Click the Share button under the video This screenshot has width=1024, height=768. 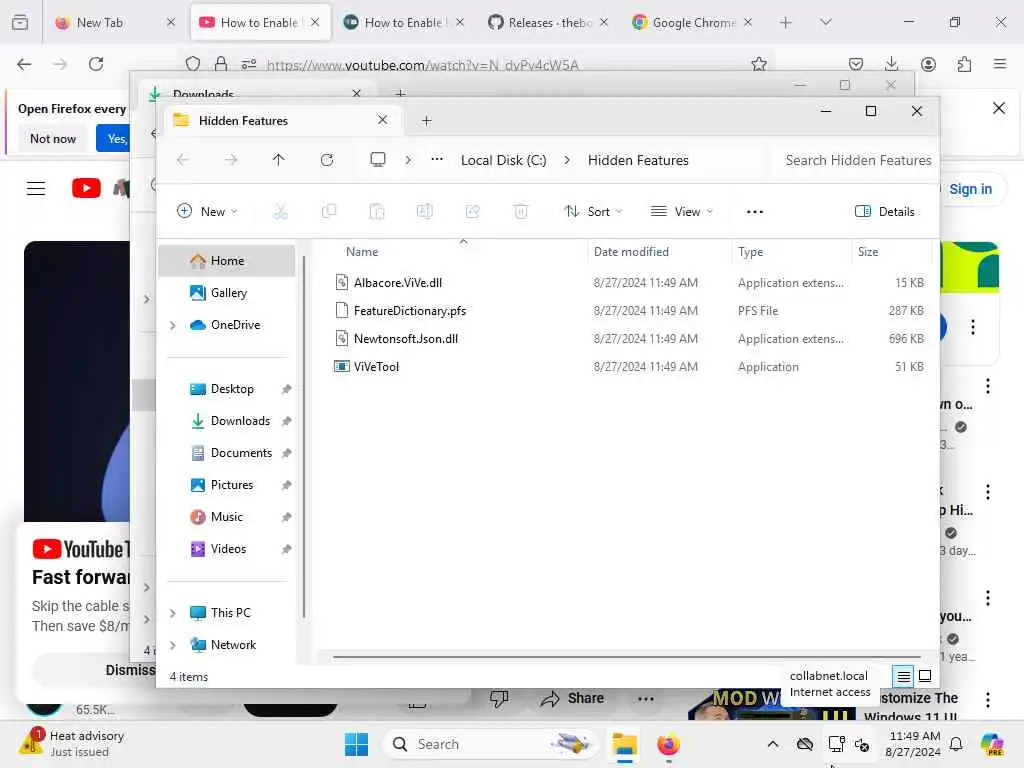(573, 698)
